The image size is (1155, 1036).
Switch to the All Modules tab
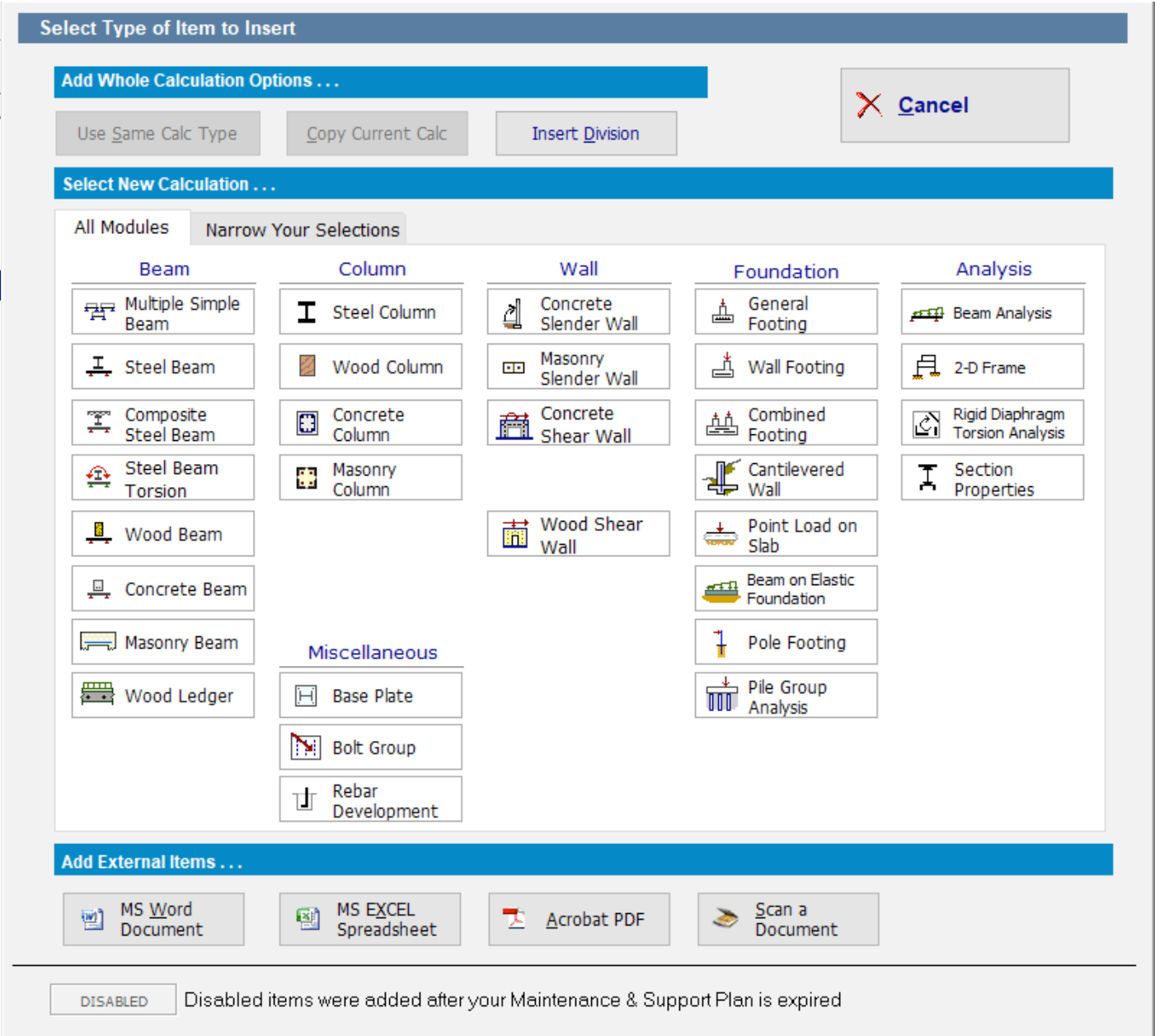click(x=122, y=227)
